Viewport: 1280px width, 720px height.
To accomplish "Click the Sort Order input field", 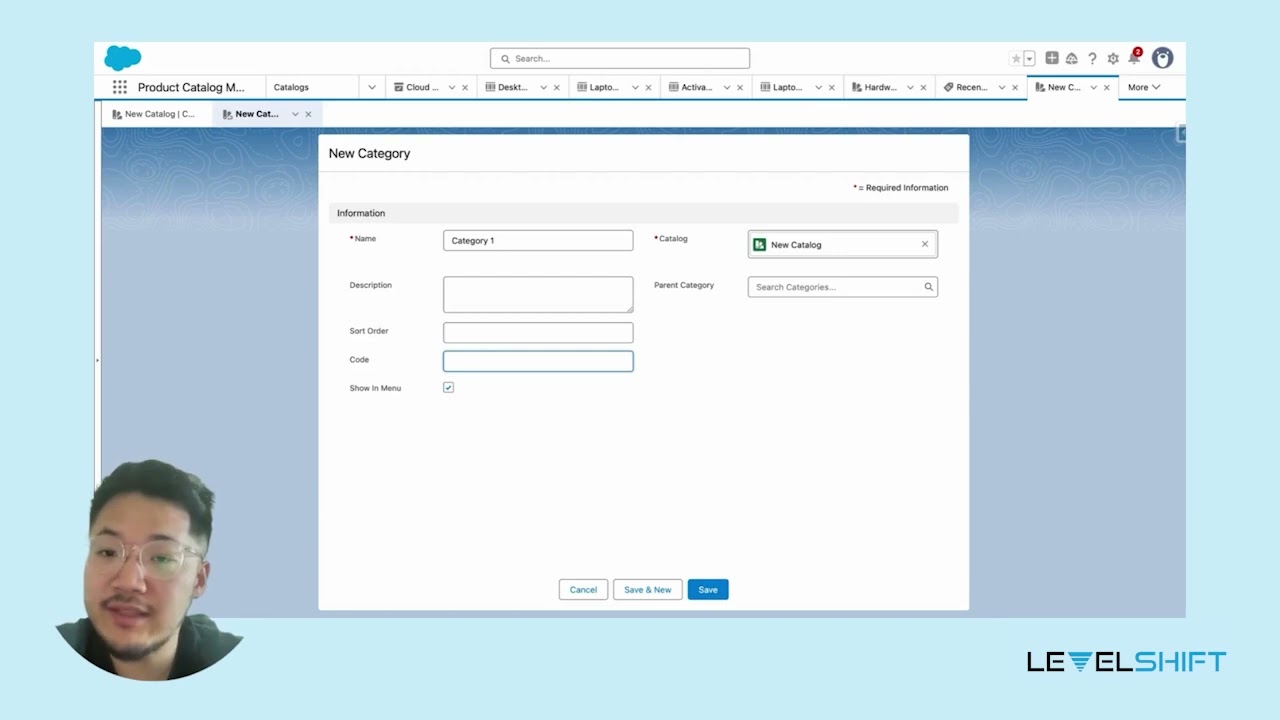I will pyautogui.click(x=538, y=332).
